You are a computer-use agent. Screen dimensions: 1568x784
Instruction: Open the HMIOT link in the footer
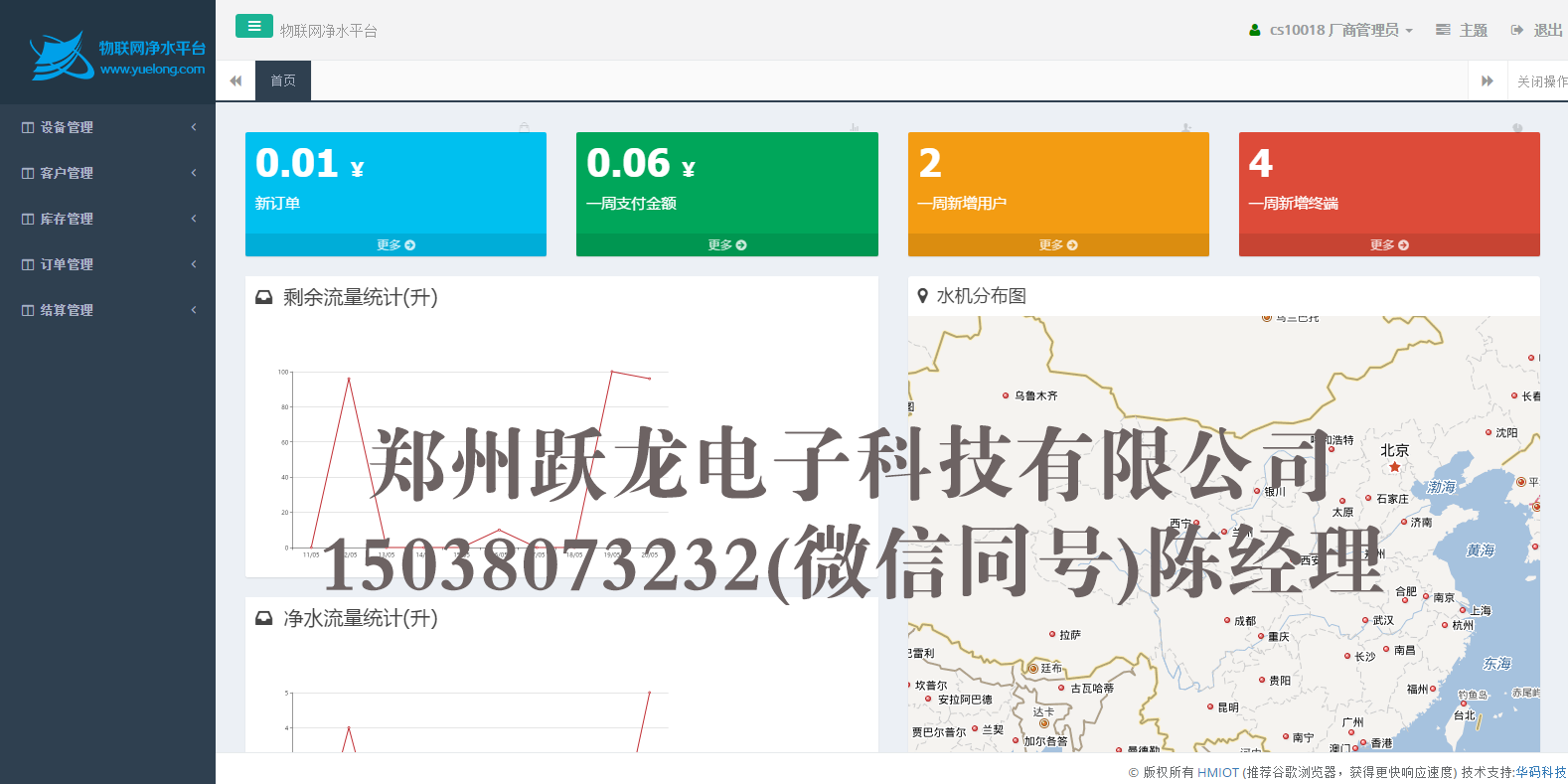click(x=1218, y=772)
